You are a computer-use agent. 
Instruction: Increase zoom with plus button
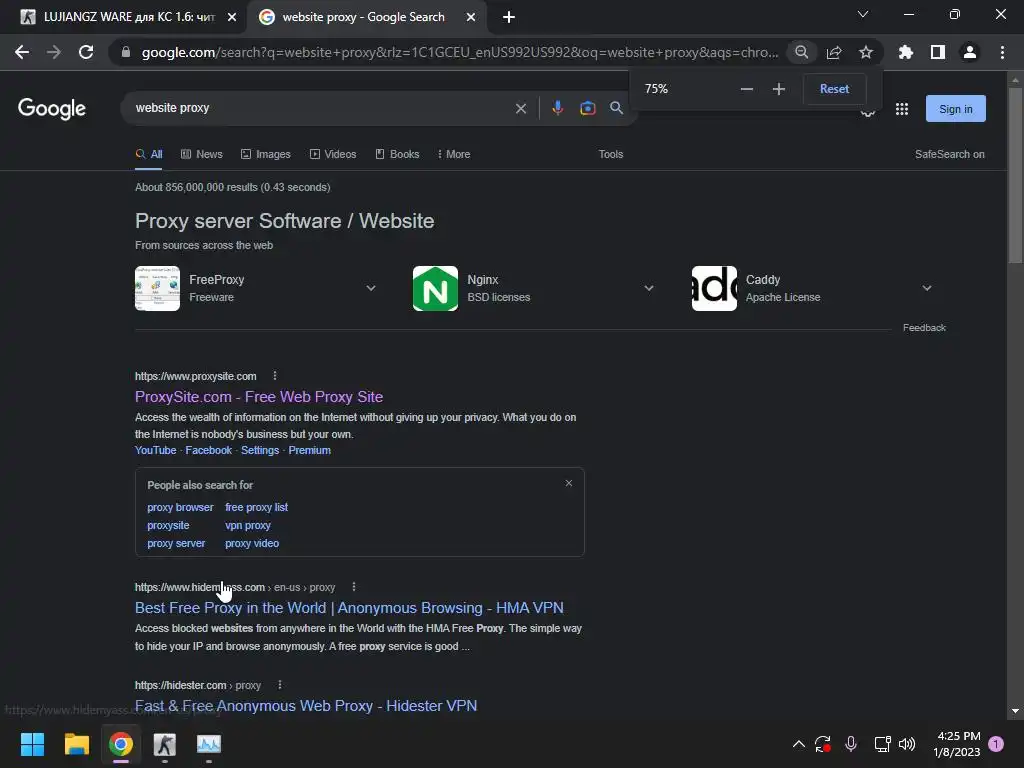coord(778,89)
